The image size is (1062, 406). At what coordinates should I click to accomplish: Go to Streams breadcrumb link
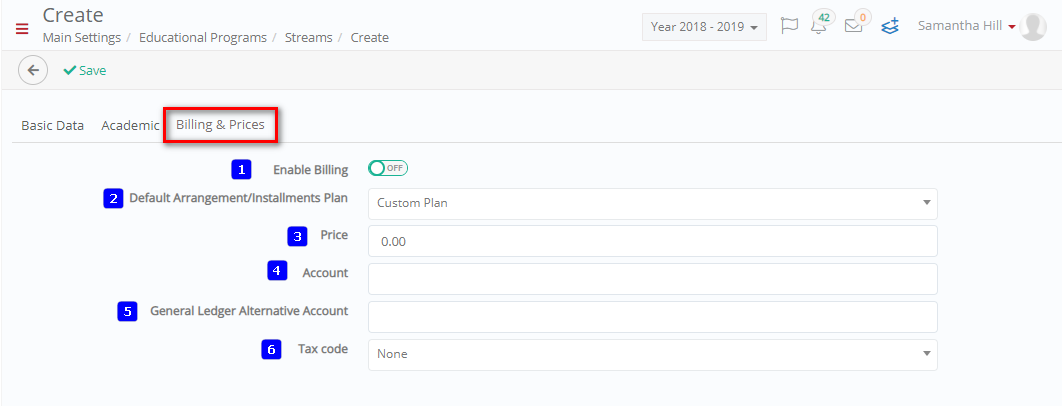pyautogui.click(x=307, y=38)
